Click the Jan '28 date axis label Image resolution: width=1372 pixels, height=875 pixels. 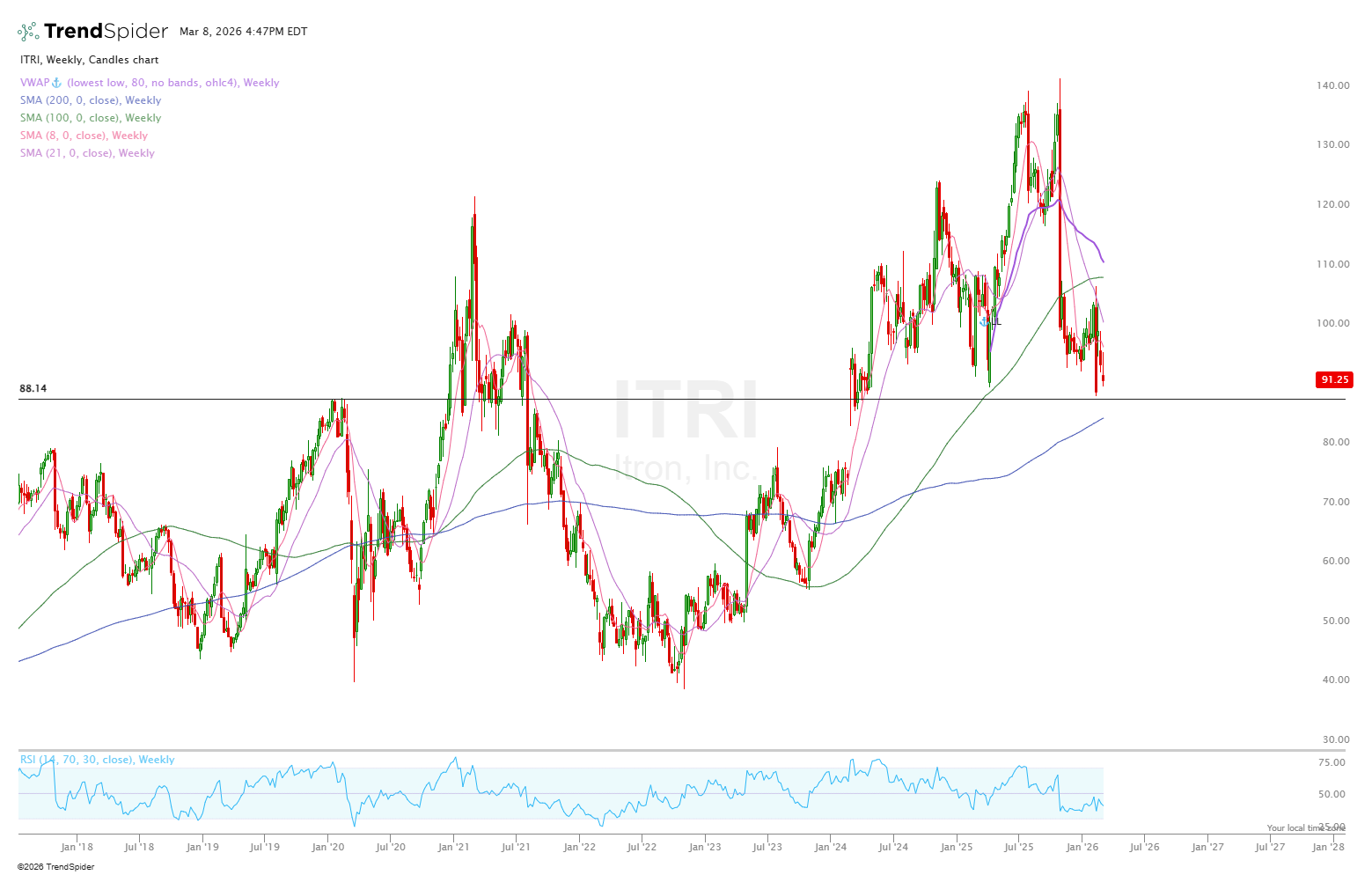[1328, 848]
